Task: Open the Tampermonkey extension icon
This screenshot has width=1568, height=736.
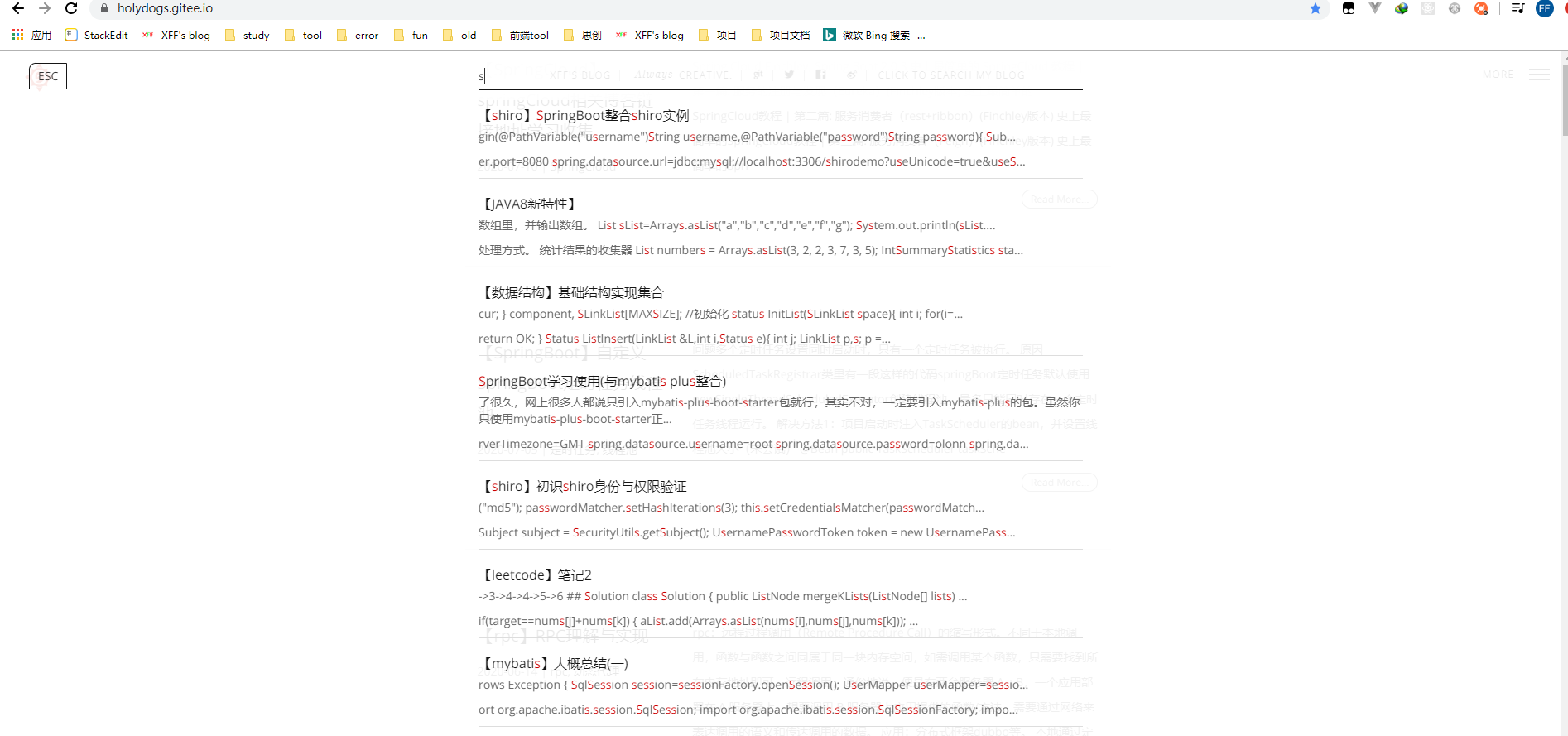Action: tap(1349, 8)
